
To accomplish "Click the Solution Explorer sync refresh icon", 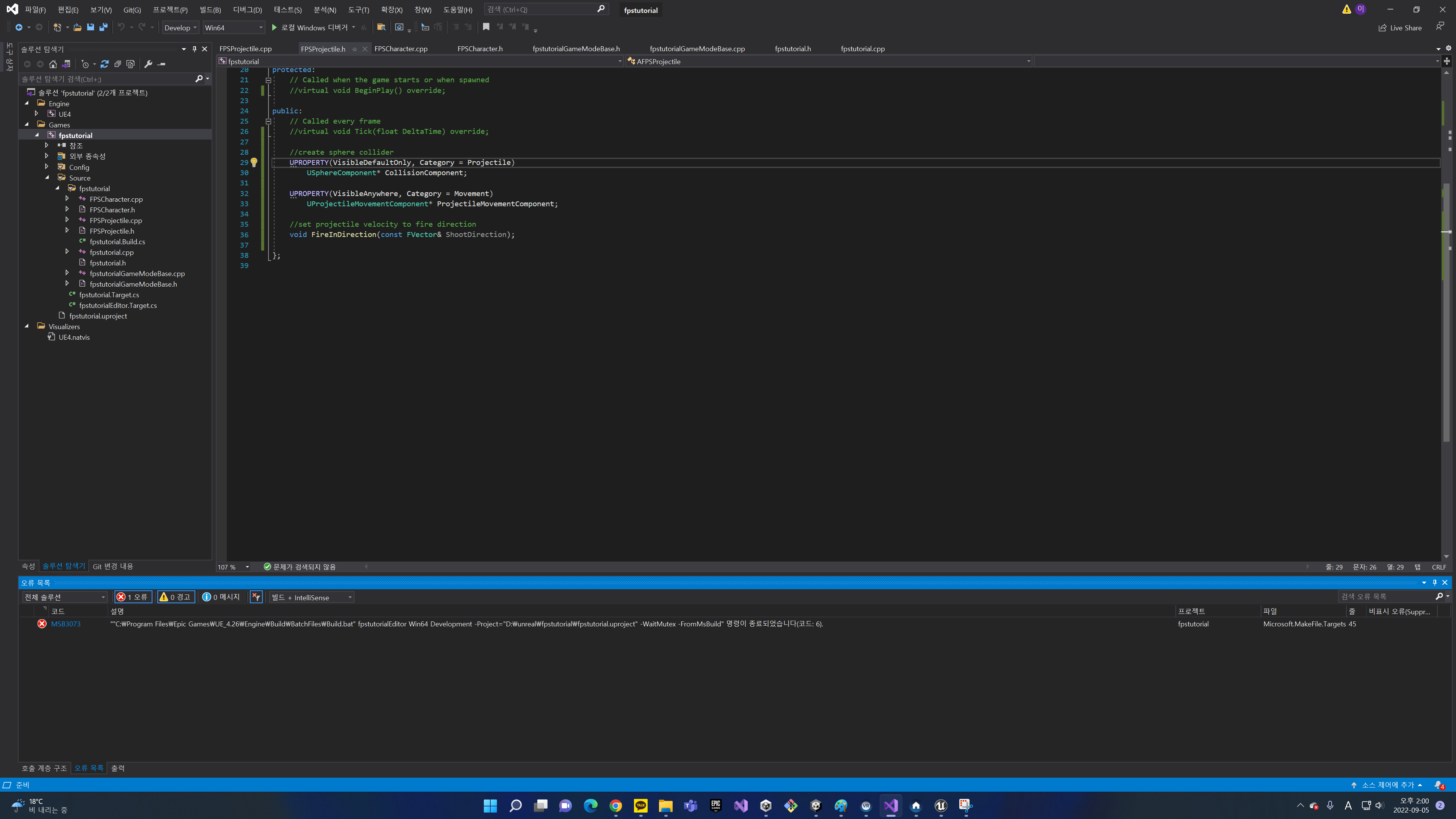I will coord(105,64).
